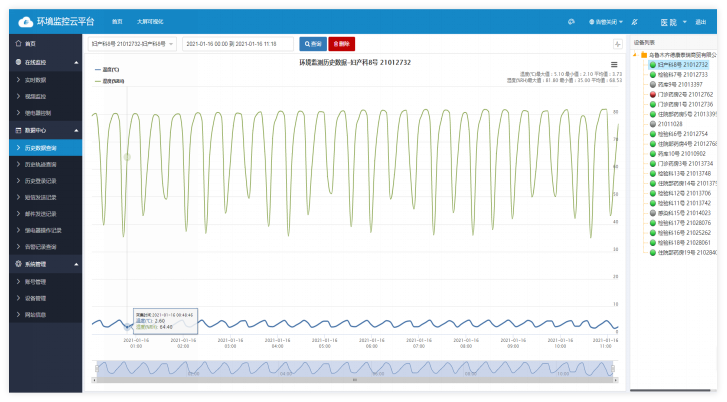Collapse the 数据中心 sidebar section
The height and width of the screenshot is (402, 727).
pyautogui.click(x=45, y=130)
